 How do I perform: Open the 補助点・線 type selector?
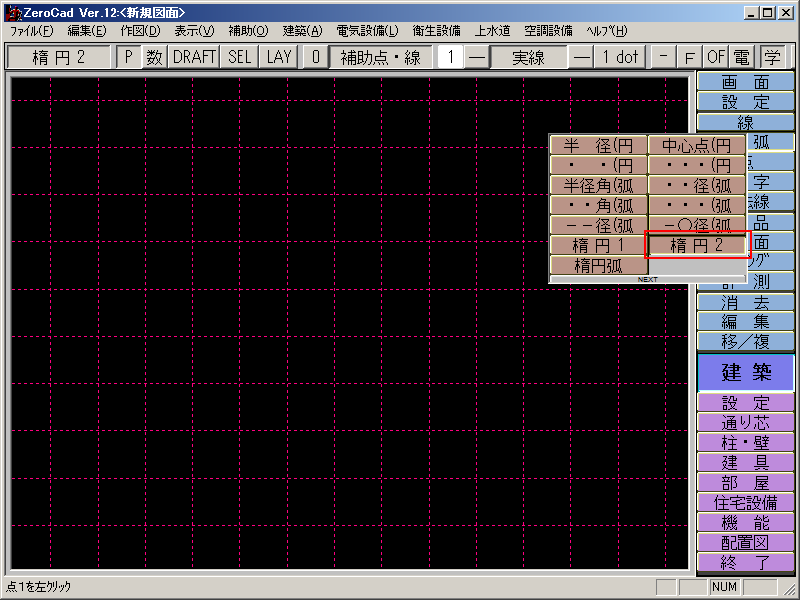[380, 57]
